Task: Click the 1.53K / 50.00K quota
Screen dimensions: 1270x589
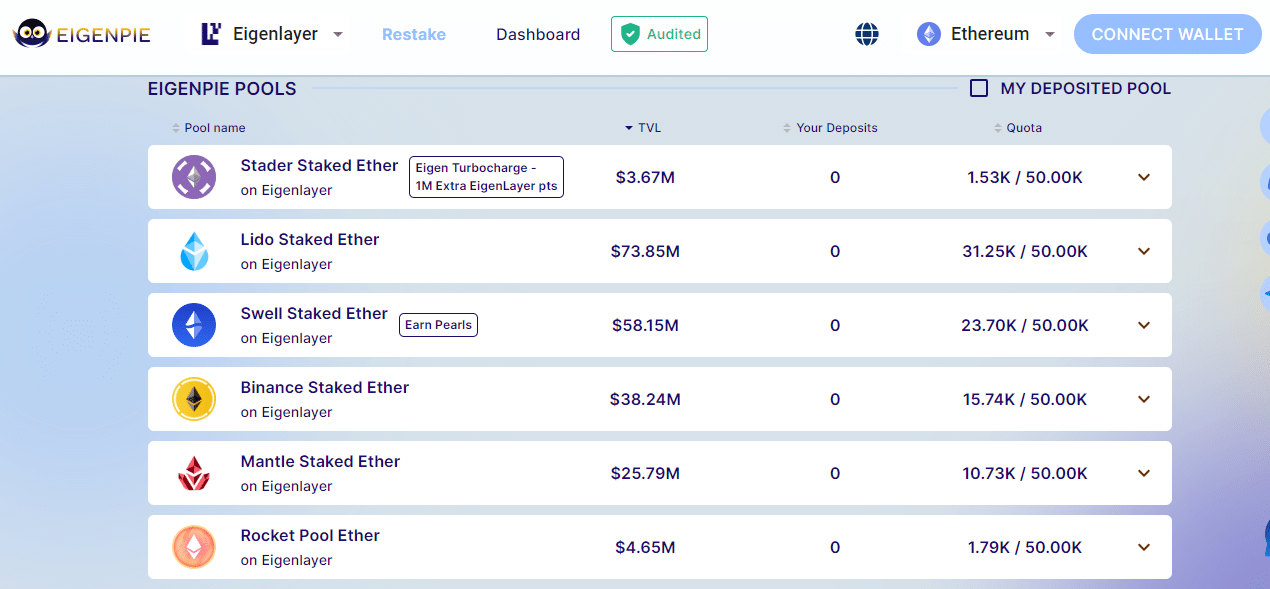Action: tap(1025, 177)
